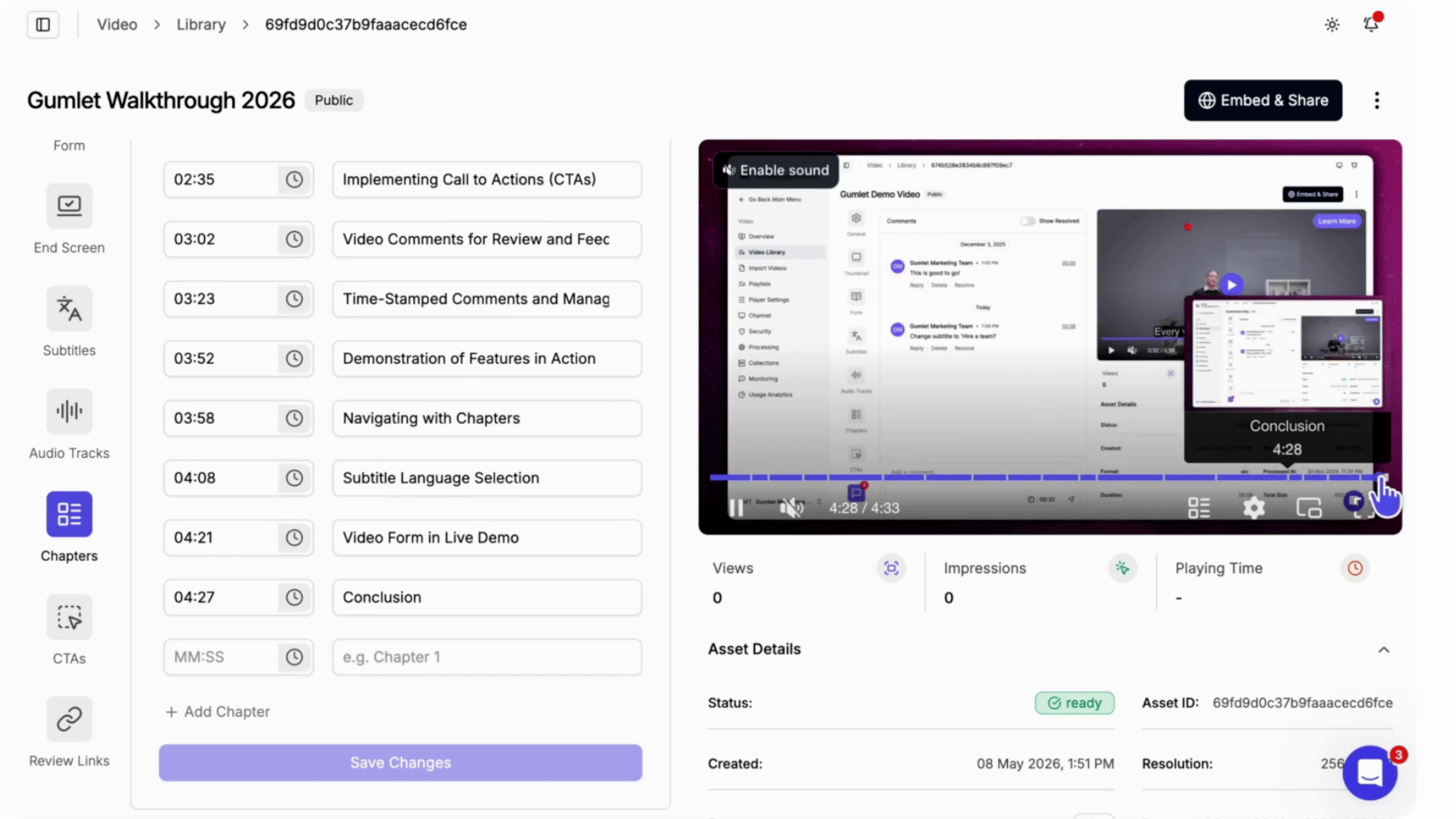The image size is (1456, 819).
Task: Click the Views metric icon
Action: click(892, 568)
